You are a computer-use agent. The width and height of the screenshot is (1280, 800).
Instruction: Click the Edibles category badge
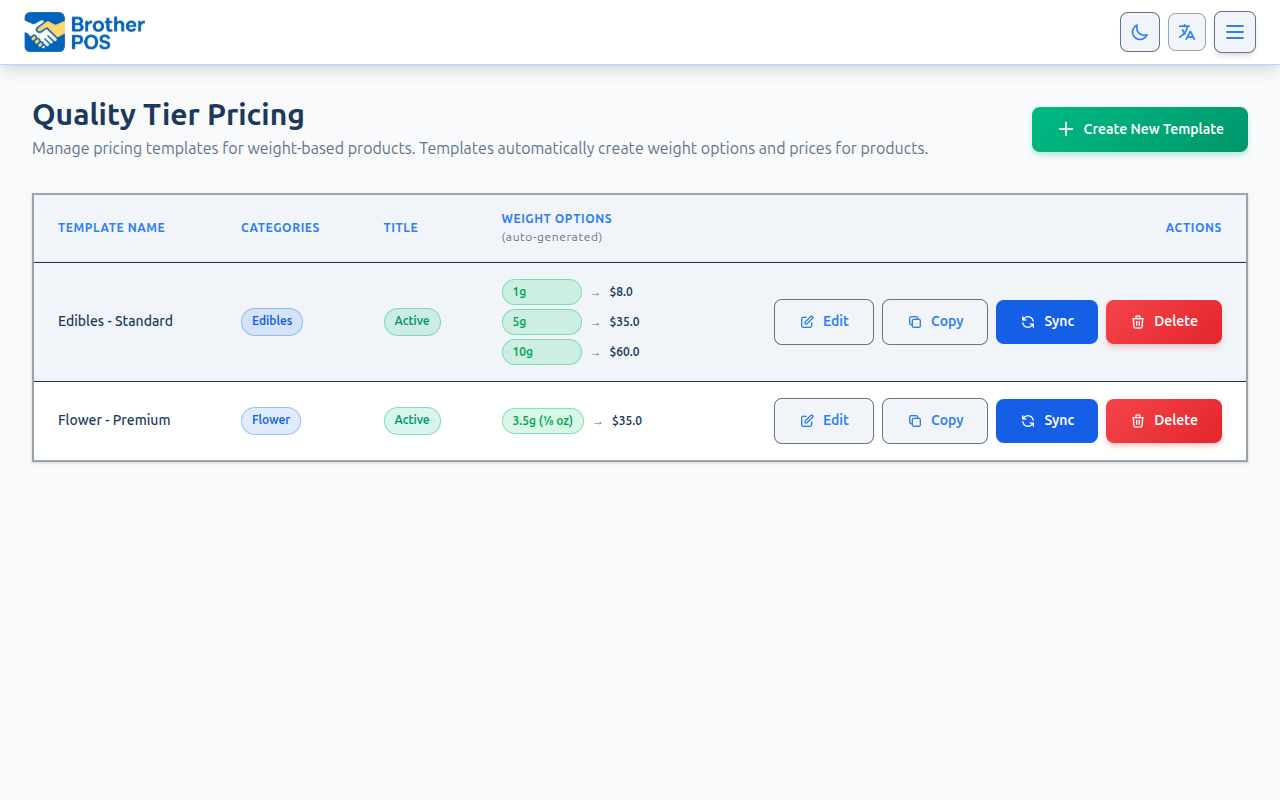[x=272, y=321]
